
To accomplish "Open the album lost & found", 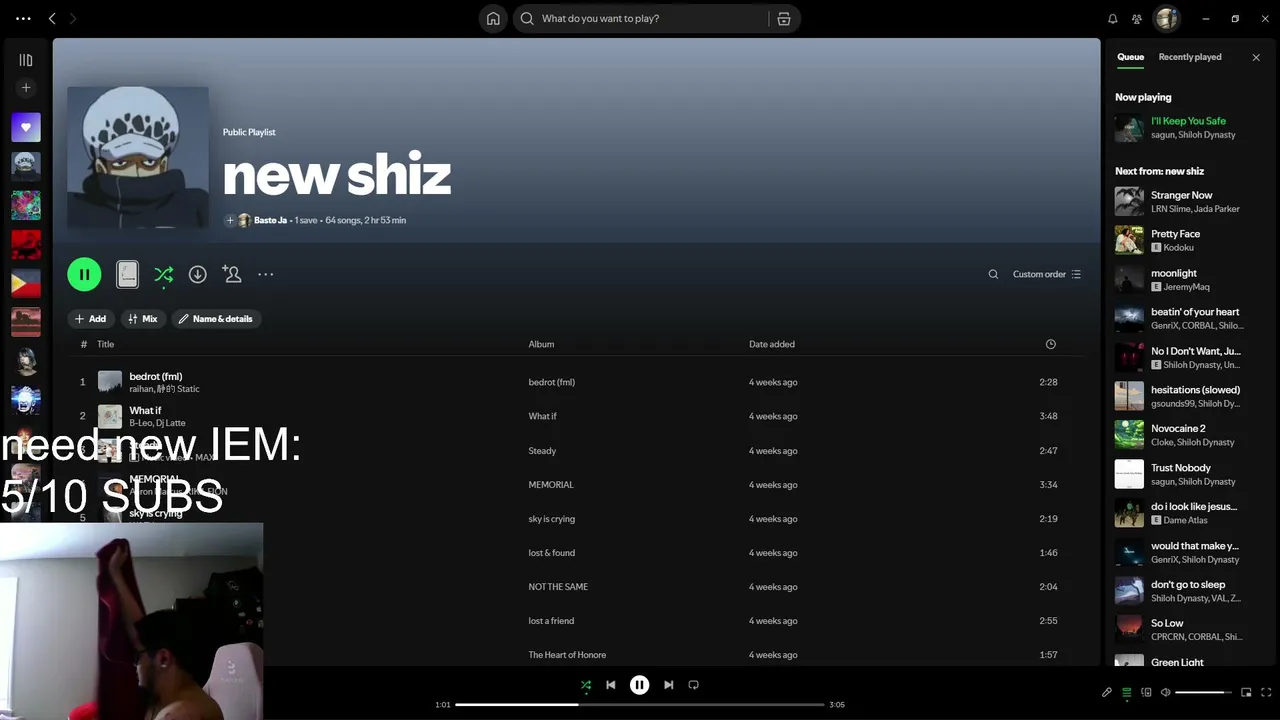I will coord(552,553).
